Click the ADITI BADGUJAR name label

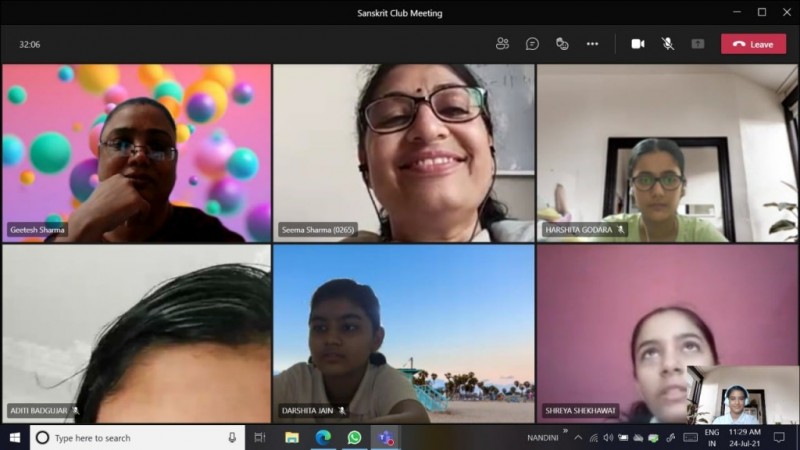click(39, 410)
